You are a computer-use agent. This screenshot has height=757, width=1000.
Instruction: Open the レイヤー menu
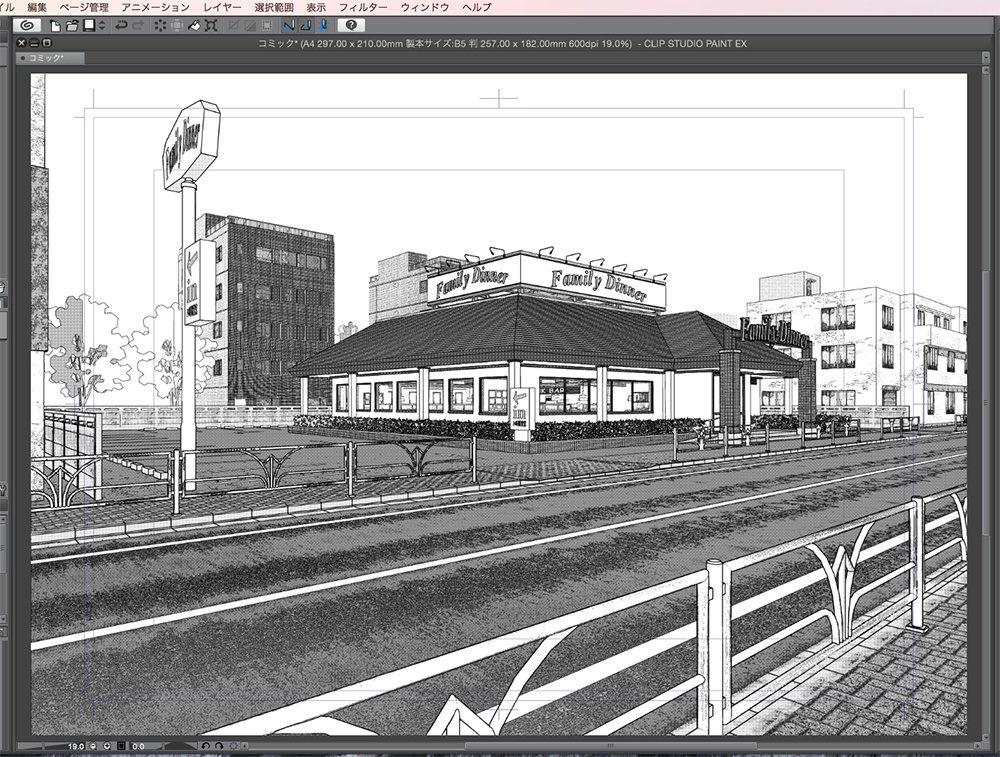point(223,7)
